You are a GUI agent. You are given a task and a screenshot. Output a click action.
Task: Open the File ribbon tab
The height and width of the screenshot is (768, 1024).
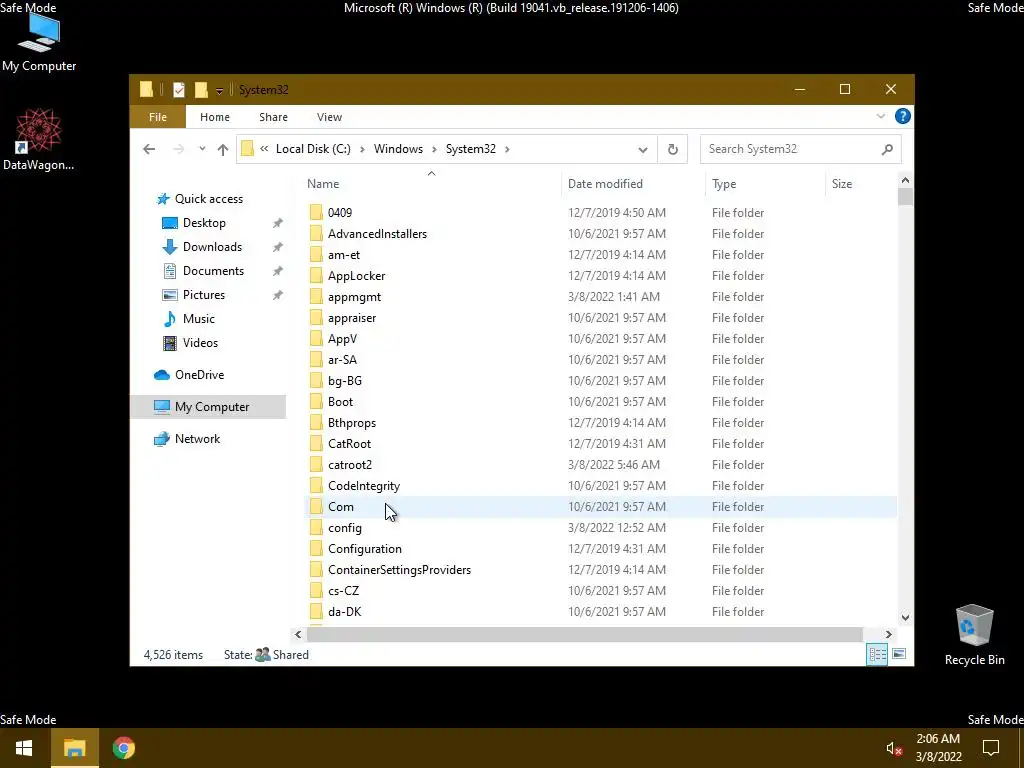click(x=157, y=117)
